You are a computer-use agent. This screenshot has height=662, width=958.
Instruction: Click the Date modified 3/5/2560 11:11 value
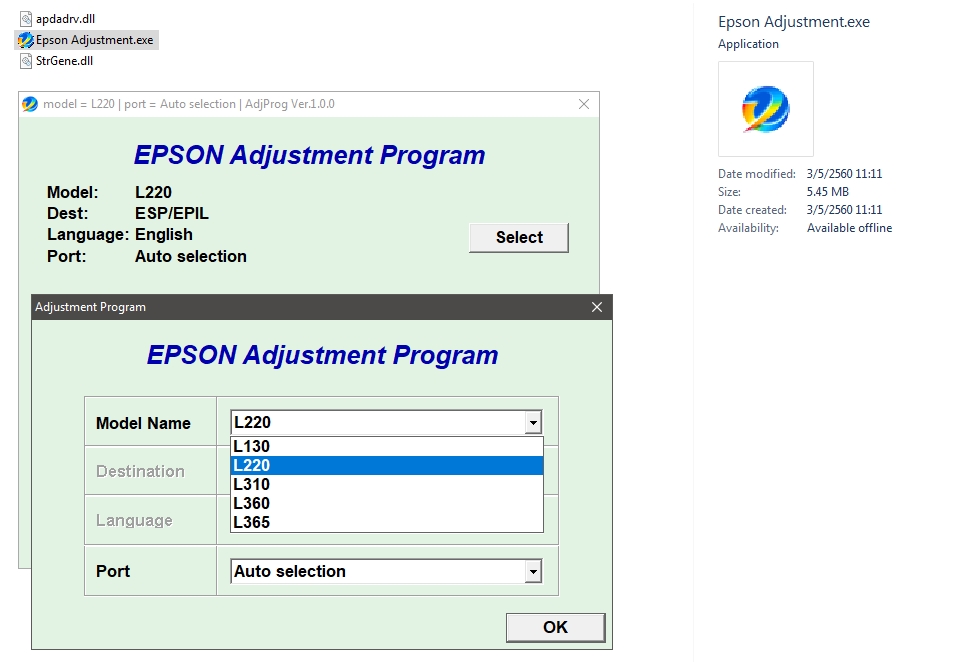(x=844, y=174)
